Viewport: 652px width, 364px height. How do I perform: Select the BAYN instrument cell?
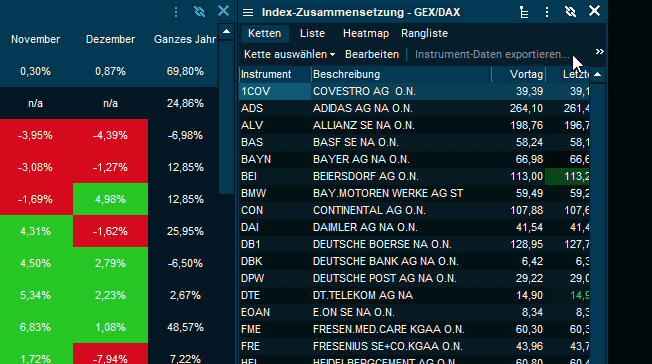pyautogui.click(x=275, y=160)
